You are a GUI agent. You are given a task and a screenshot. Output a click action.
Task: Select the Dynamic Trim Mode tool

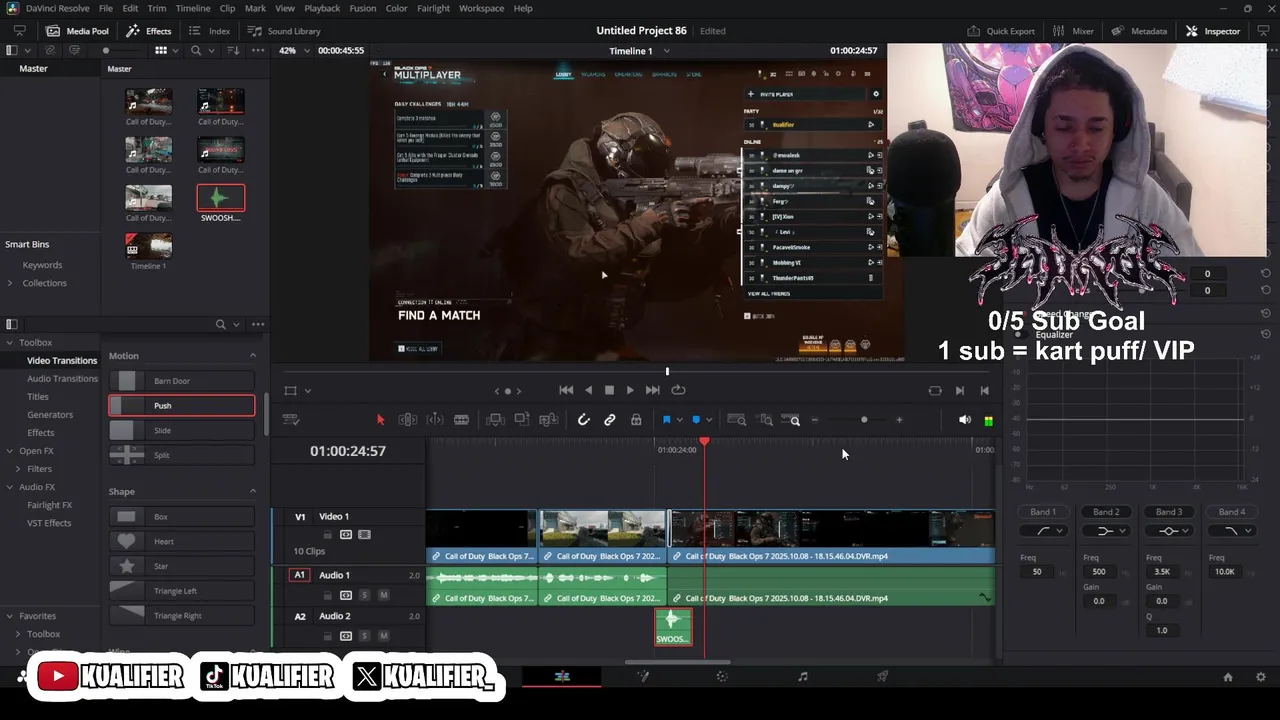point(435,420)
